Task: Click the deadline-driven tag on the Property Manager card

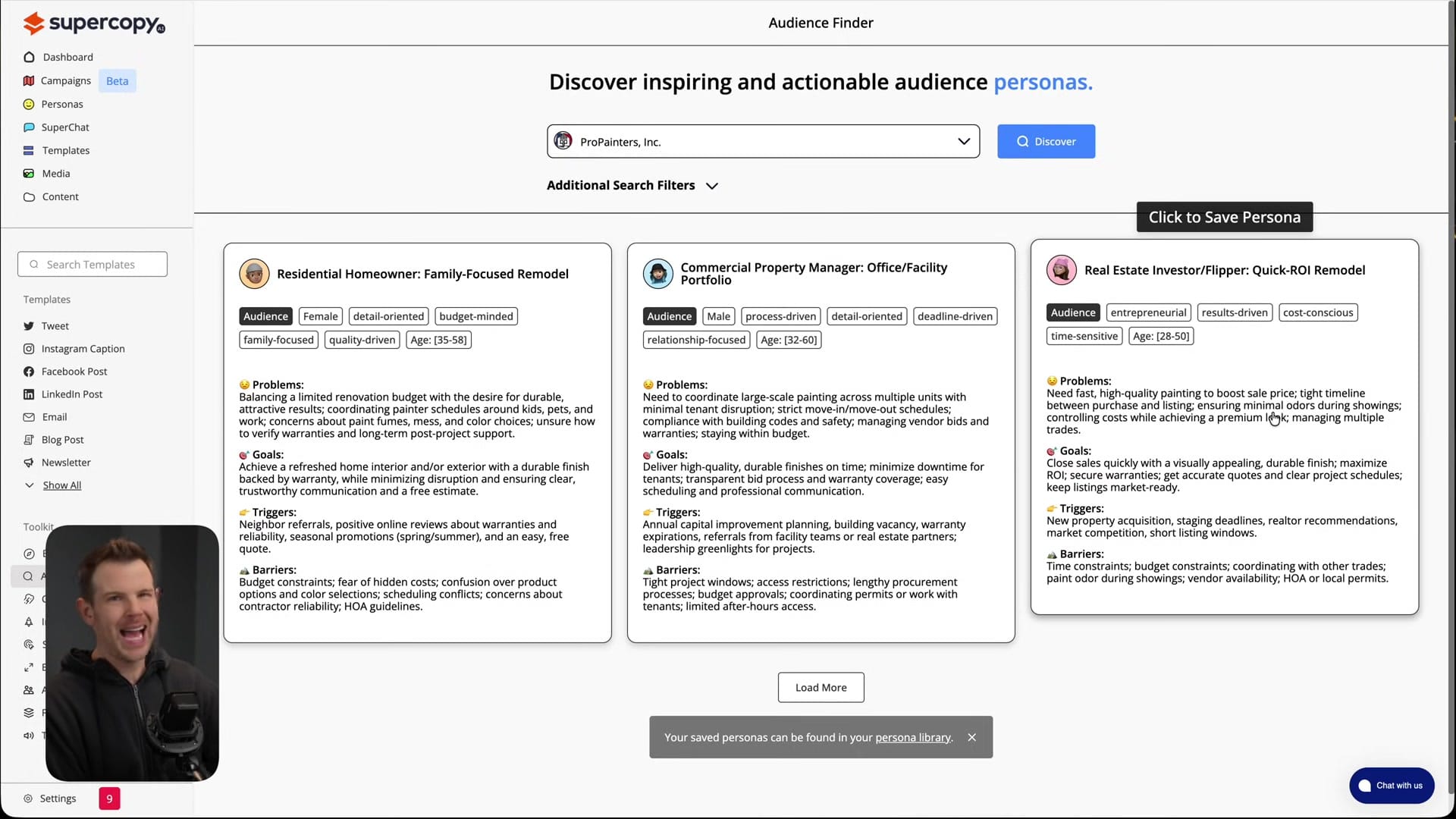Action: point(955,316)
